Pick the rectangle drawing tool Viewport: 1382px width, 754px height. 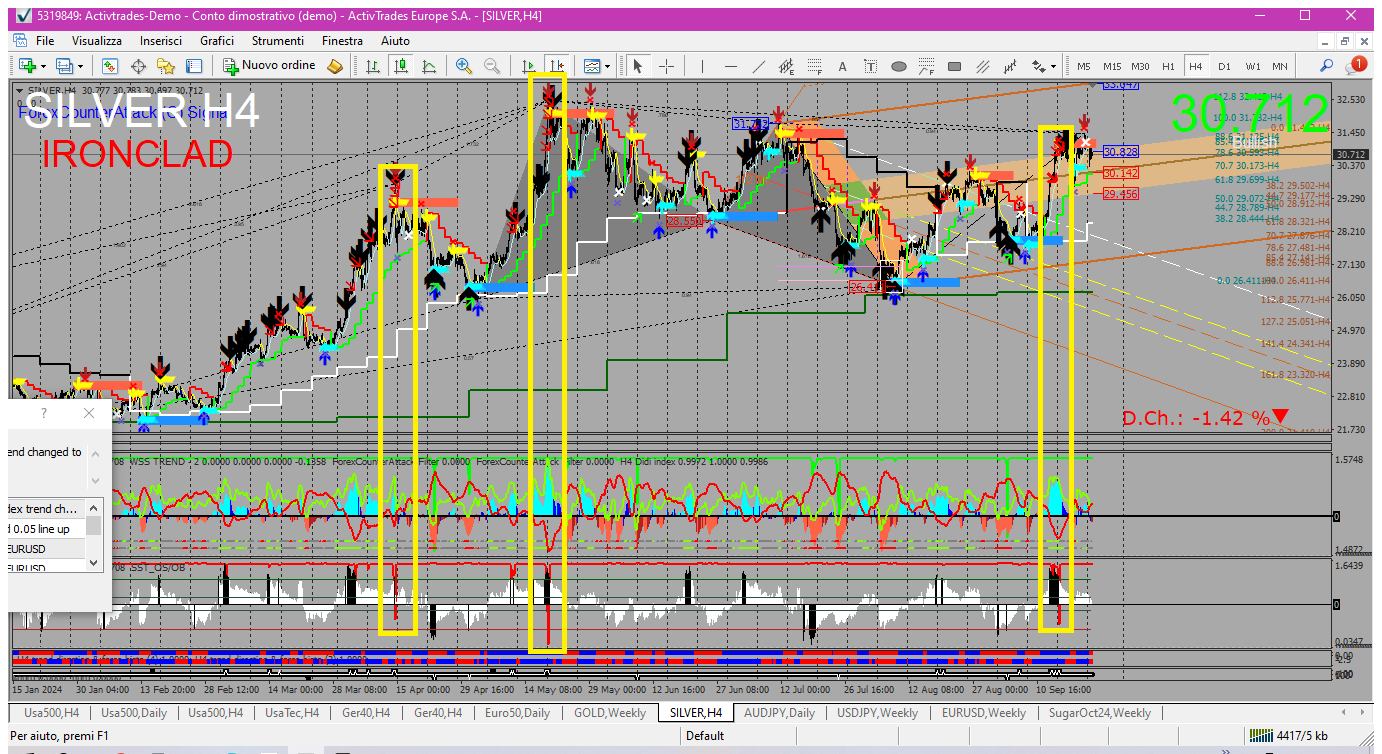point(955,66)
